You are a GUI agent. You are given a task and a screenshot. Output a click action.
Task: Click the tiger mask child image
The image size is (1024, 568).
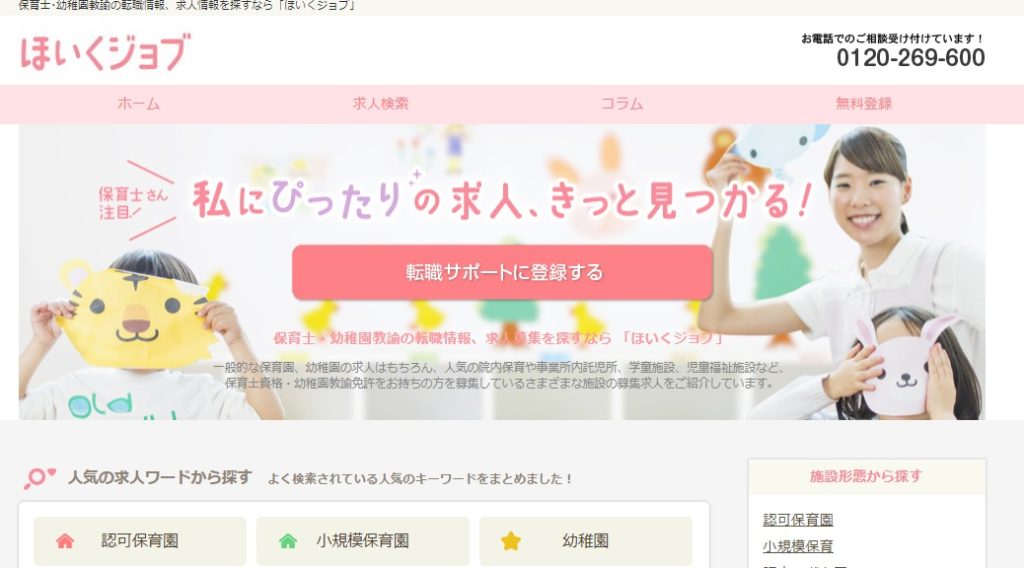[x=137, y=334]
